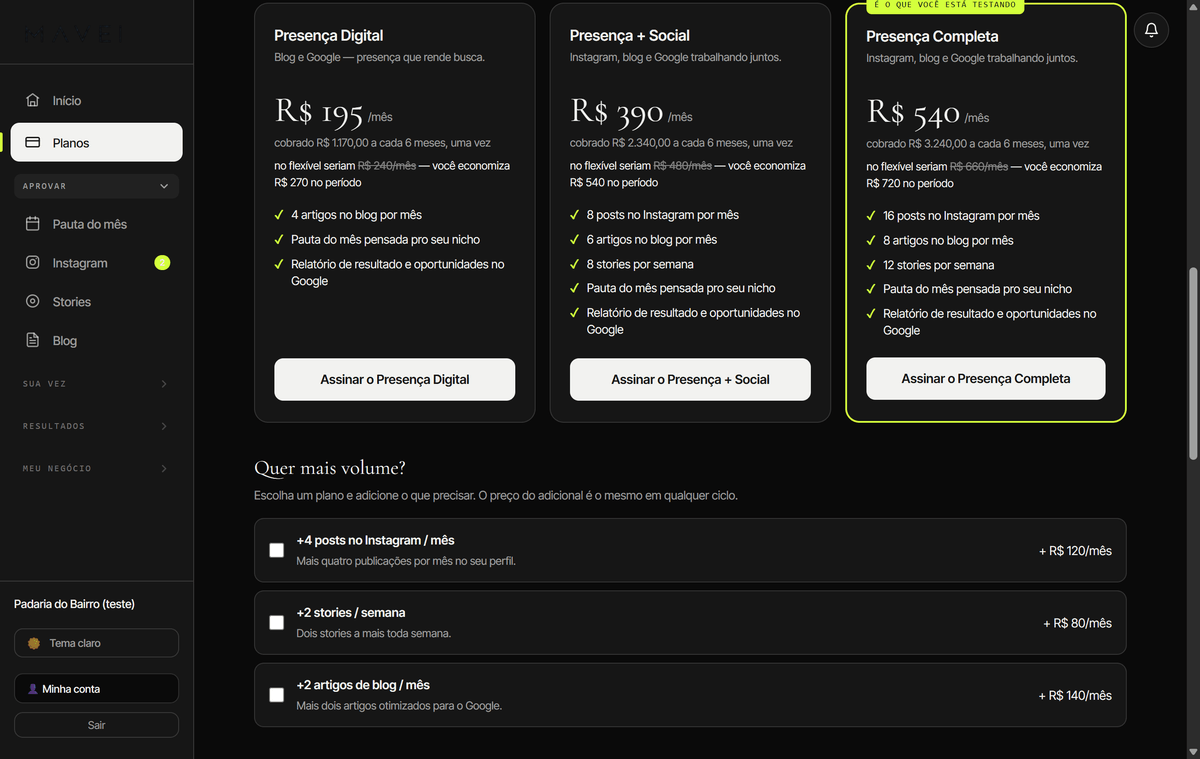
Task: Click the Instagram icon in sidebar
Action: tap(33, 263)
